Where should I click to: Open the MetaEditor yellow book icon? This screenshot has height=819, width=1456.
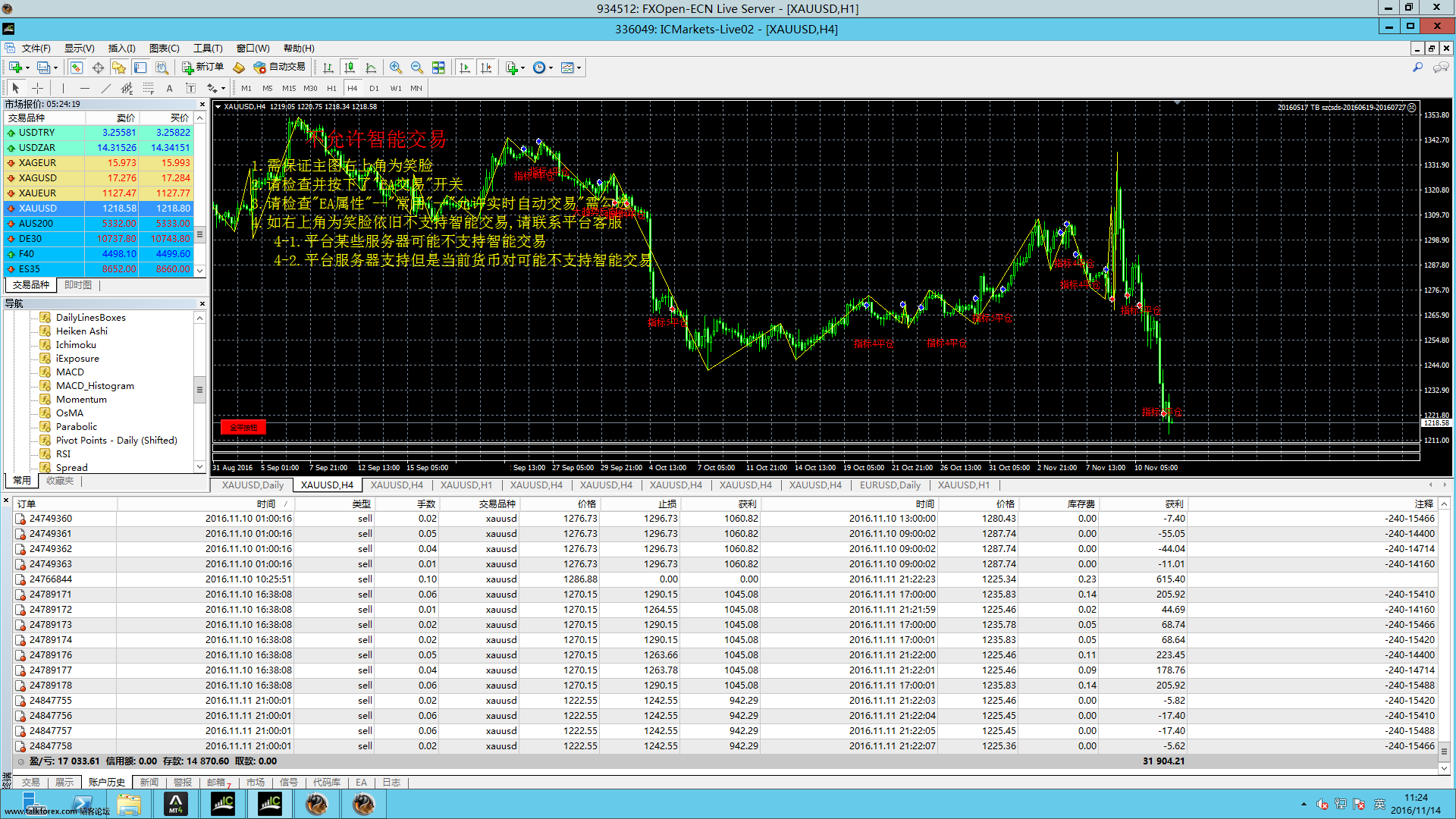239,67
